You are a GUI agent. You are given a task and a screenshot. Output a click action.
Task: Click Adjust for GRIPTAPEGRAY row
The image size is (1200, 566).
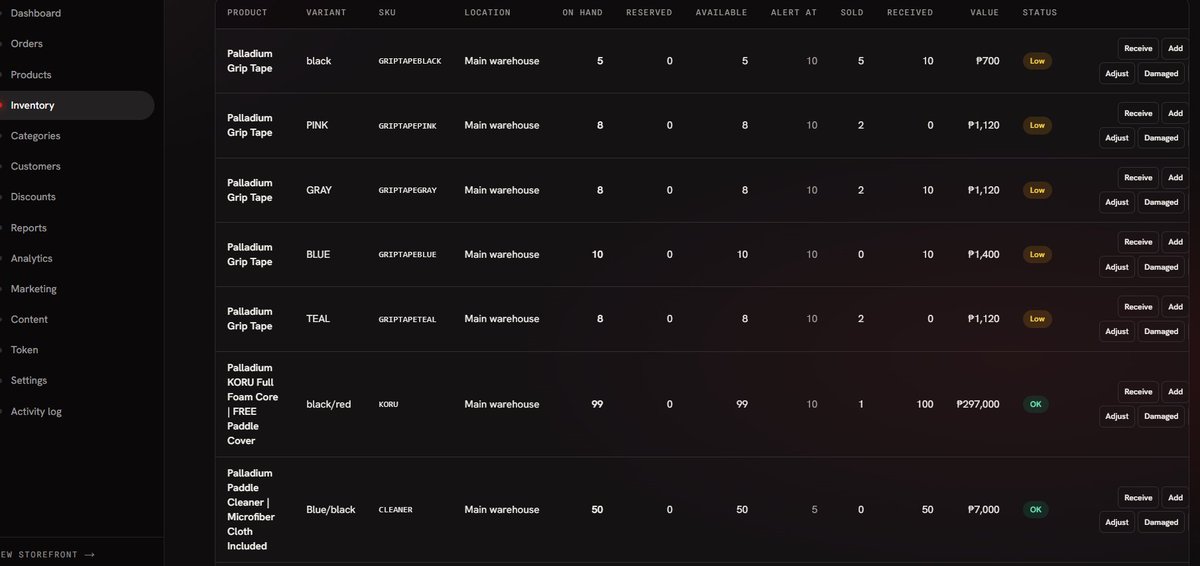(x=1117, y=202)
